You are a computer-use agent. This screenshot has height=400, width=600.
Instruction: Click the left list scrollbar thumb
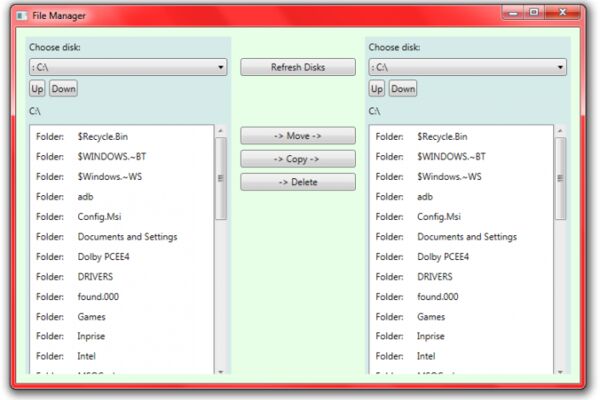tap(220, 178)
